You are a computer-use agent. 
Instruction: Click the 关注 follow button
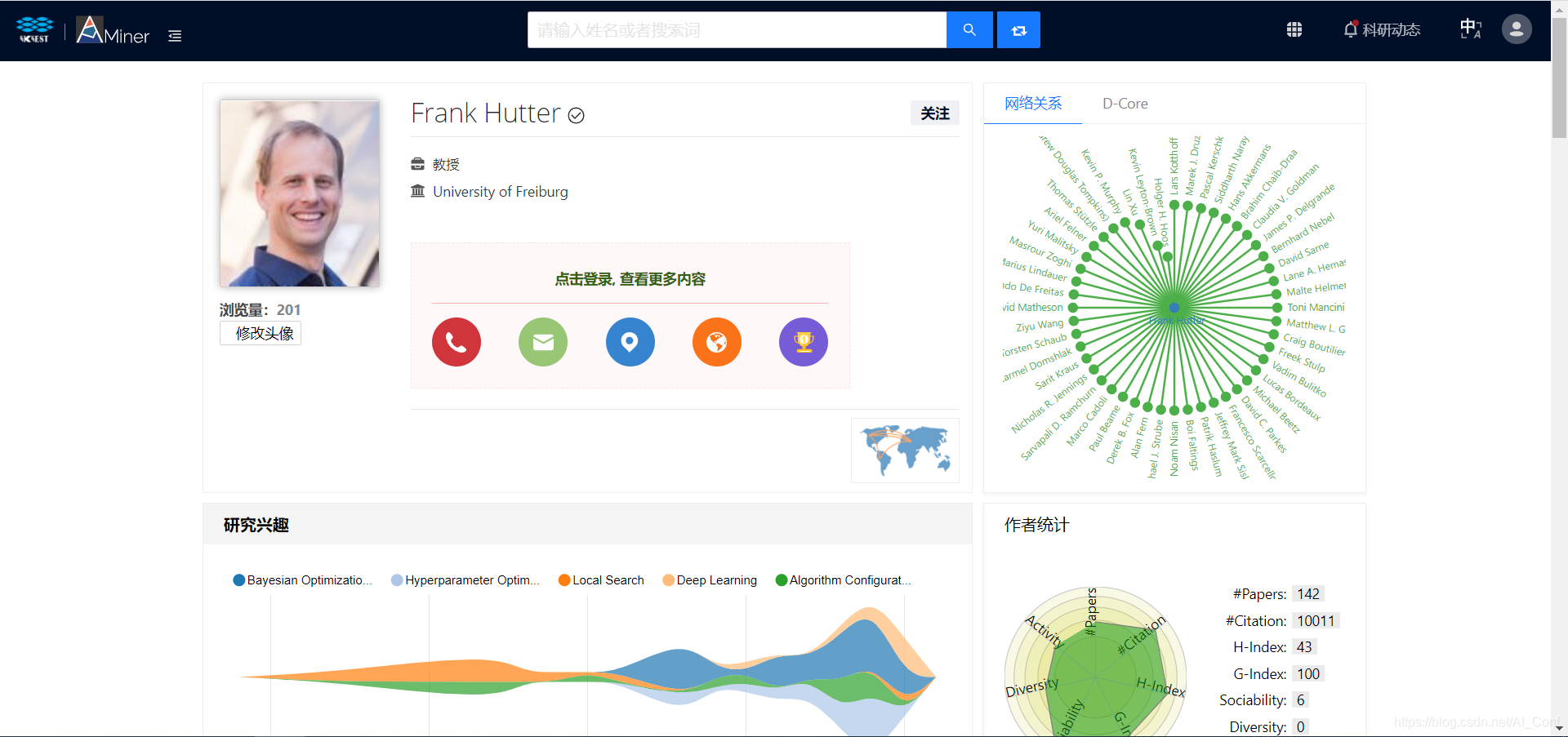pos(935,113)
